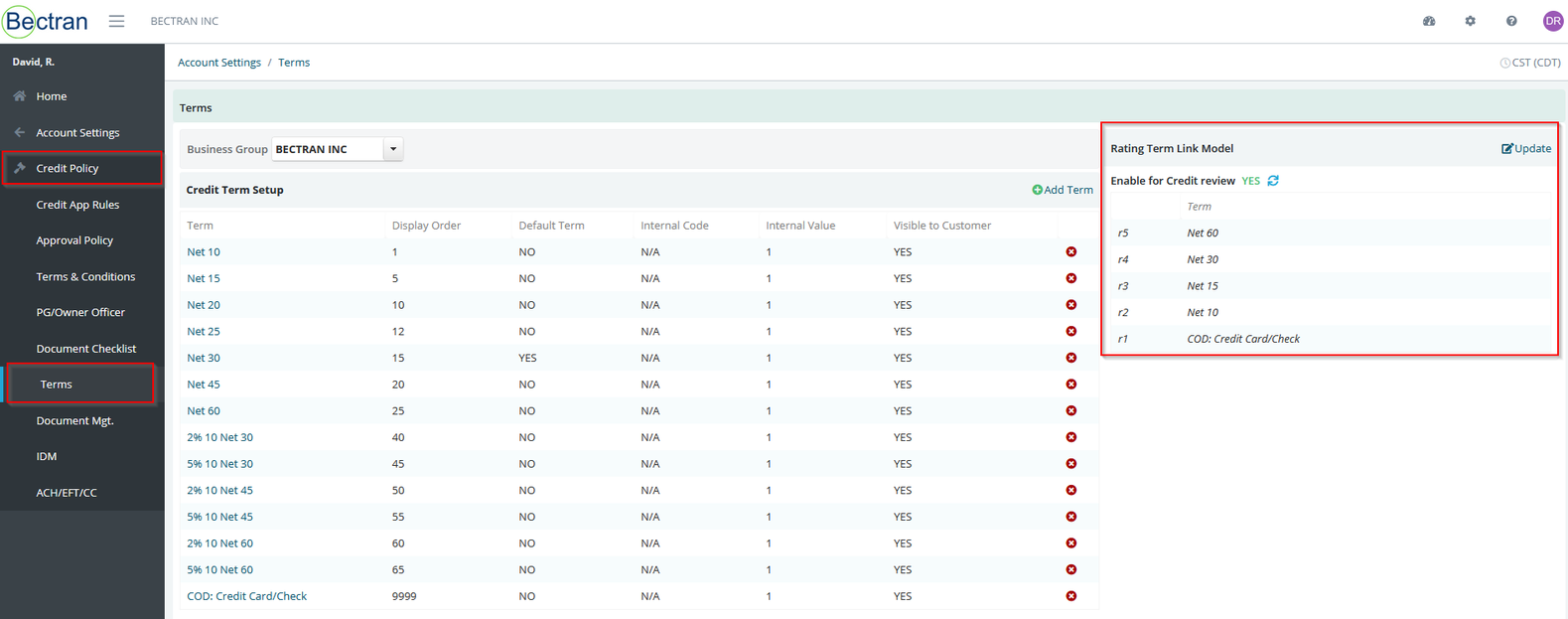Click the r5 rating row
The height and width of the screenshot is (619, 1568).
click(x=1331, y=233)
